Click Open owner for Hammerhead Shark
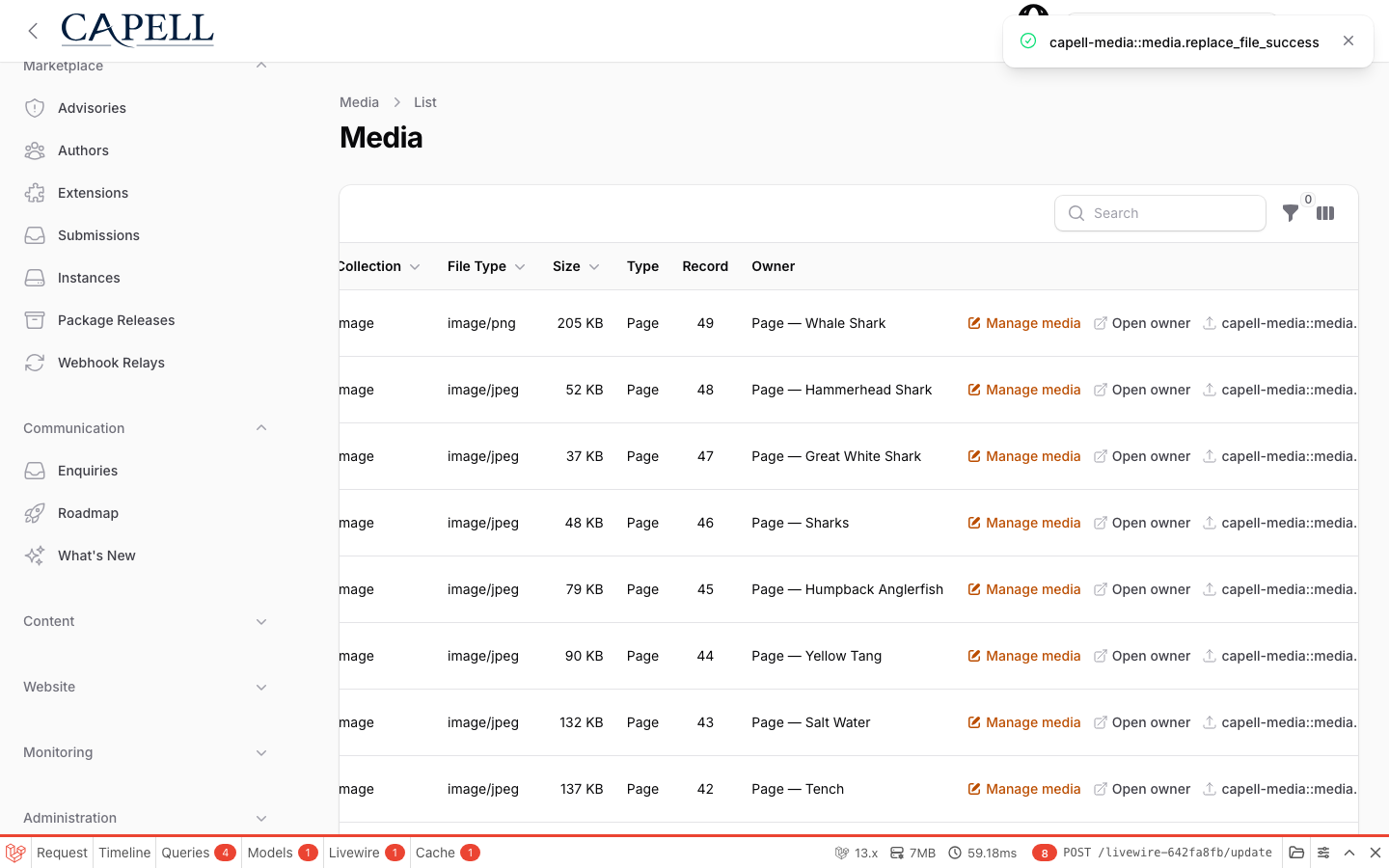1389x868 pixels. coord(1142,390)
